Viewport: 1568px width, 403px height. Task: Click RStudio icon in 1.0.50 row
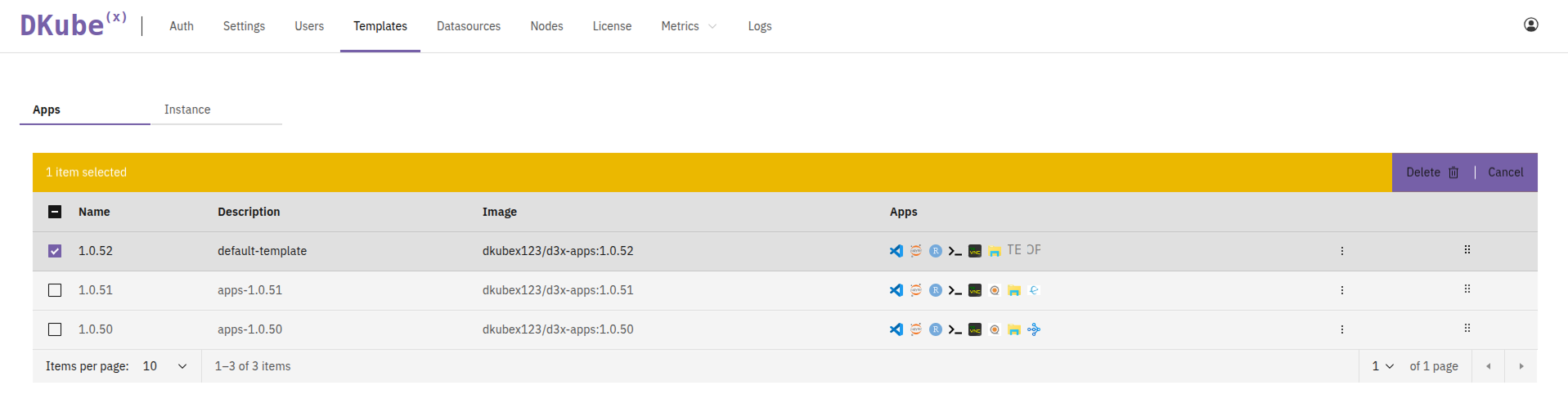pyautogui.click(x=935, y=329)
